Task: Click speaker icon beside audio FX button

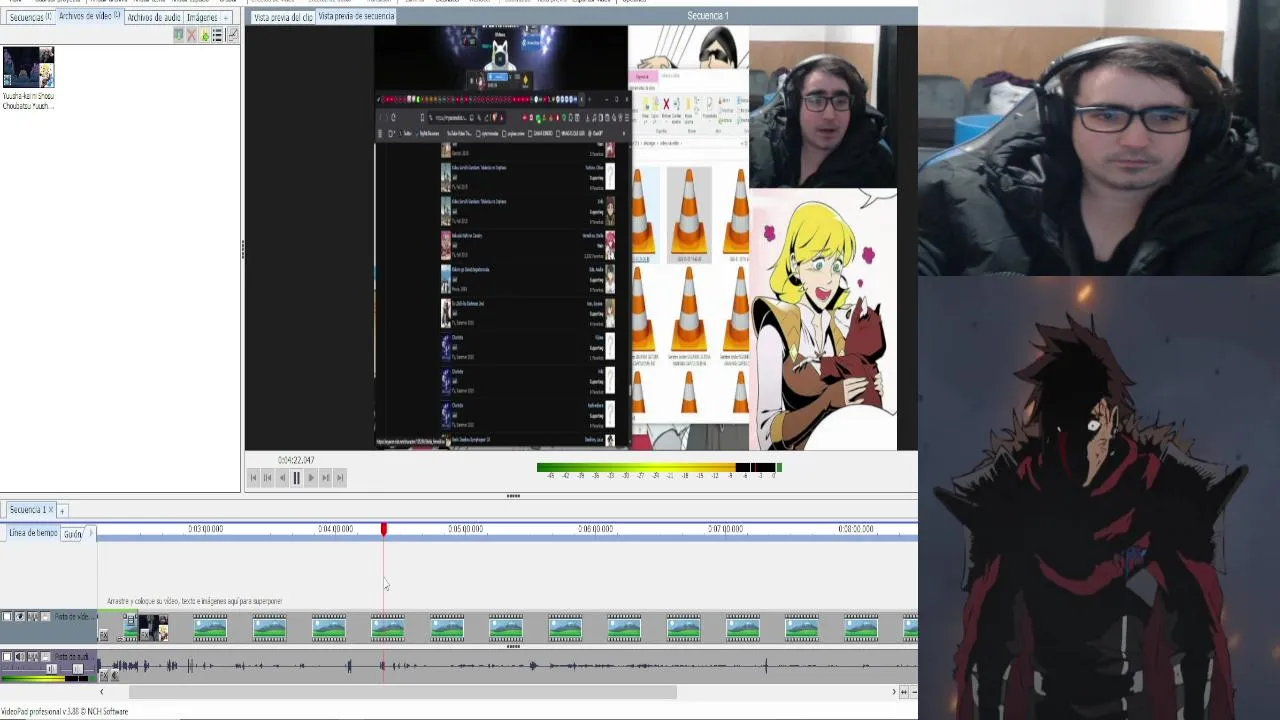Action: 115,676
